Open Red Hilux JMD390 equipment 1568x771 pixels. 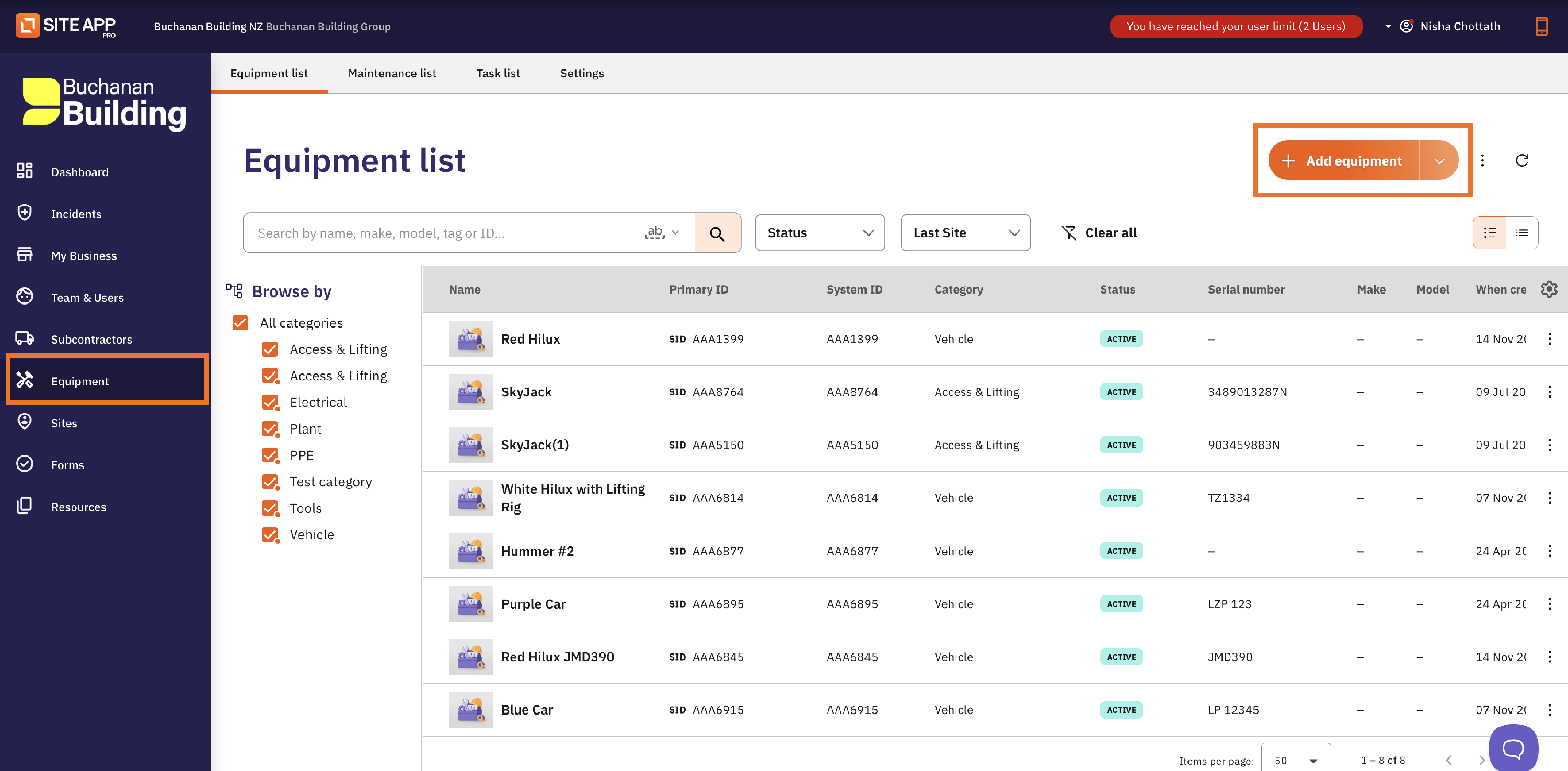pyautogui.click(x=558, y=657)
